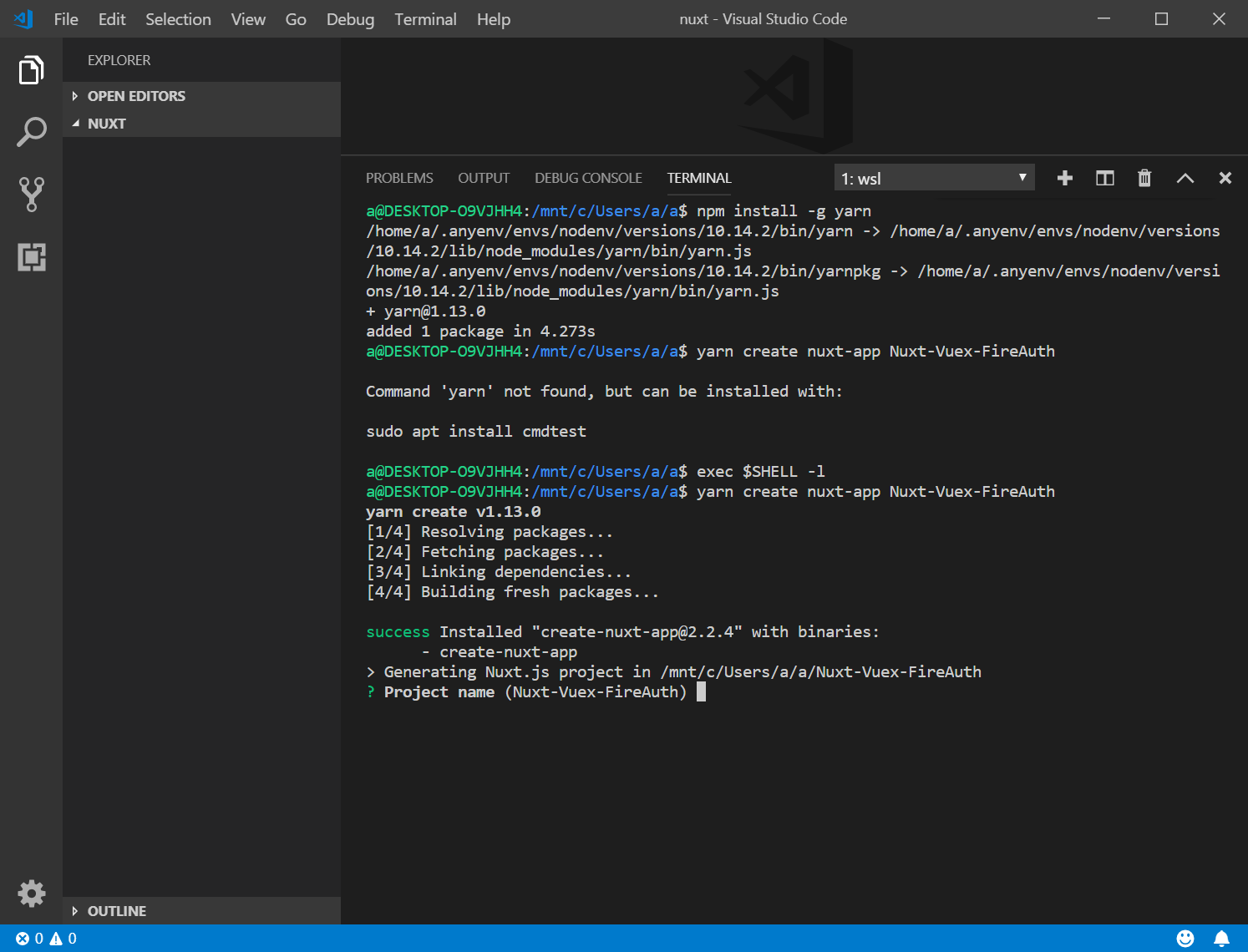Click the feedback smiley in status bar
This screenshot has width=1248, height=952.
(x=1185, y=939)
